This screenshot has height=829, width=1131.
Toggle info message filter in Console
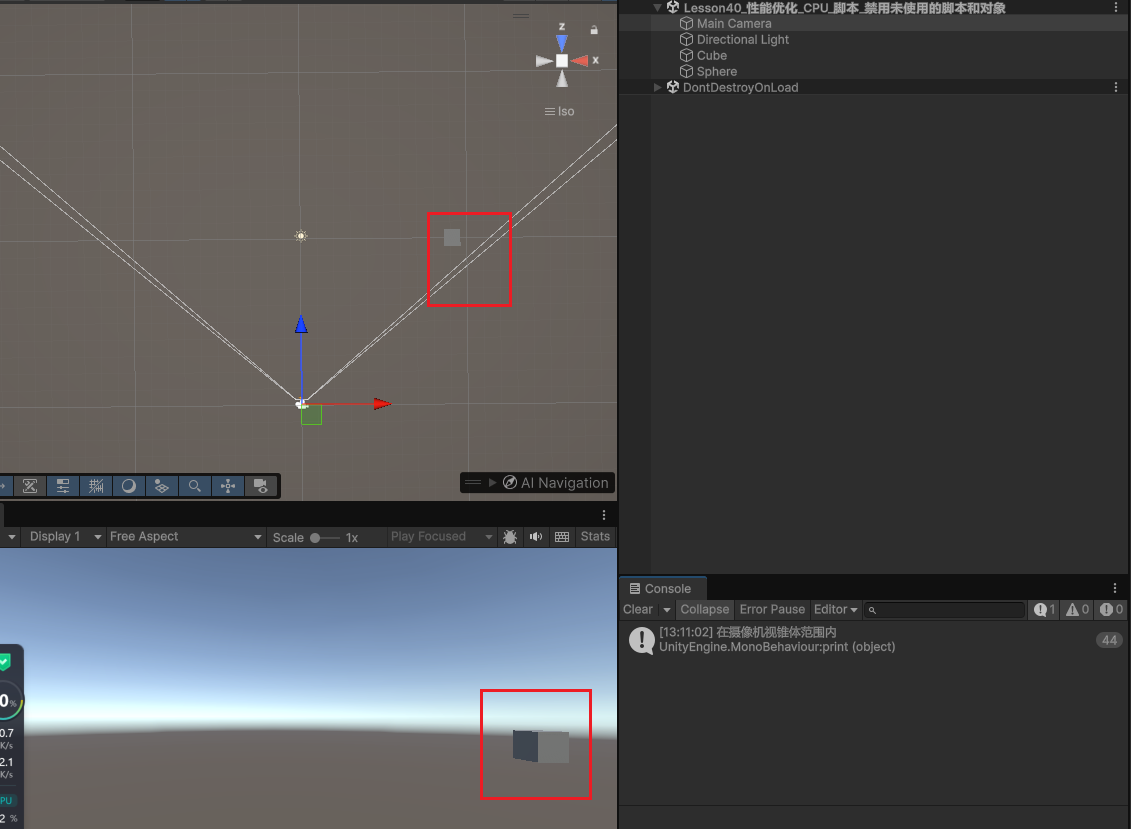coord(1045,609)
